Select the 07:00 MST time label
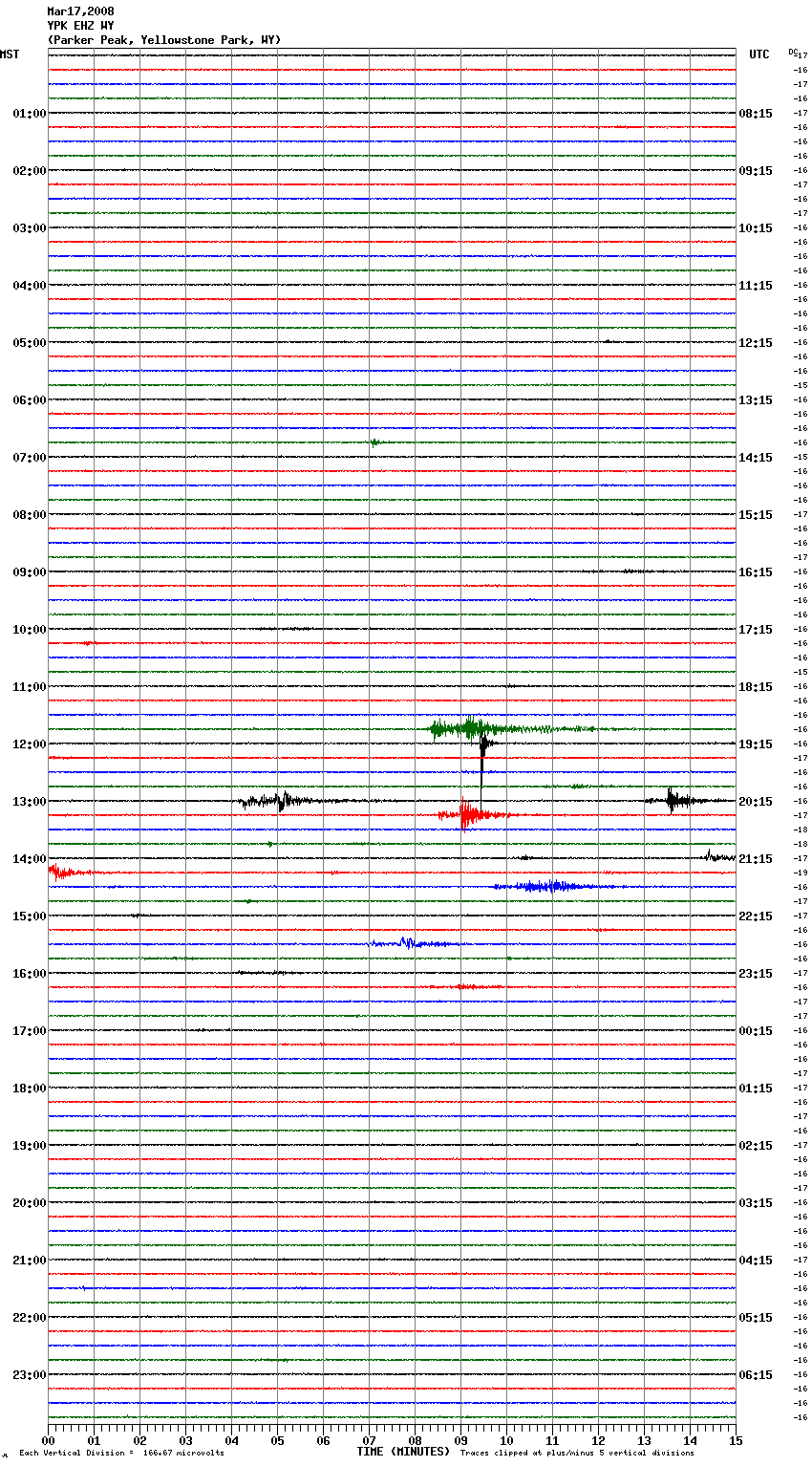 30,458
